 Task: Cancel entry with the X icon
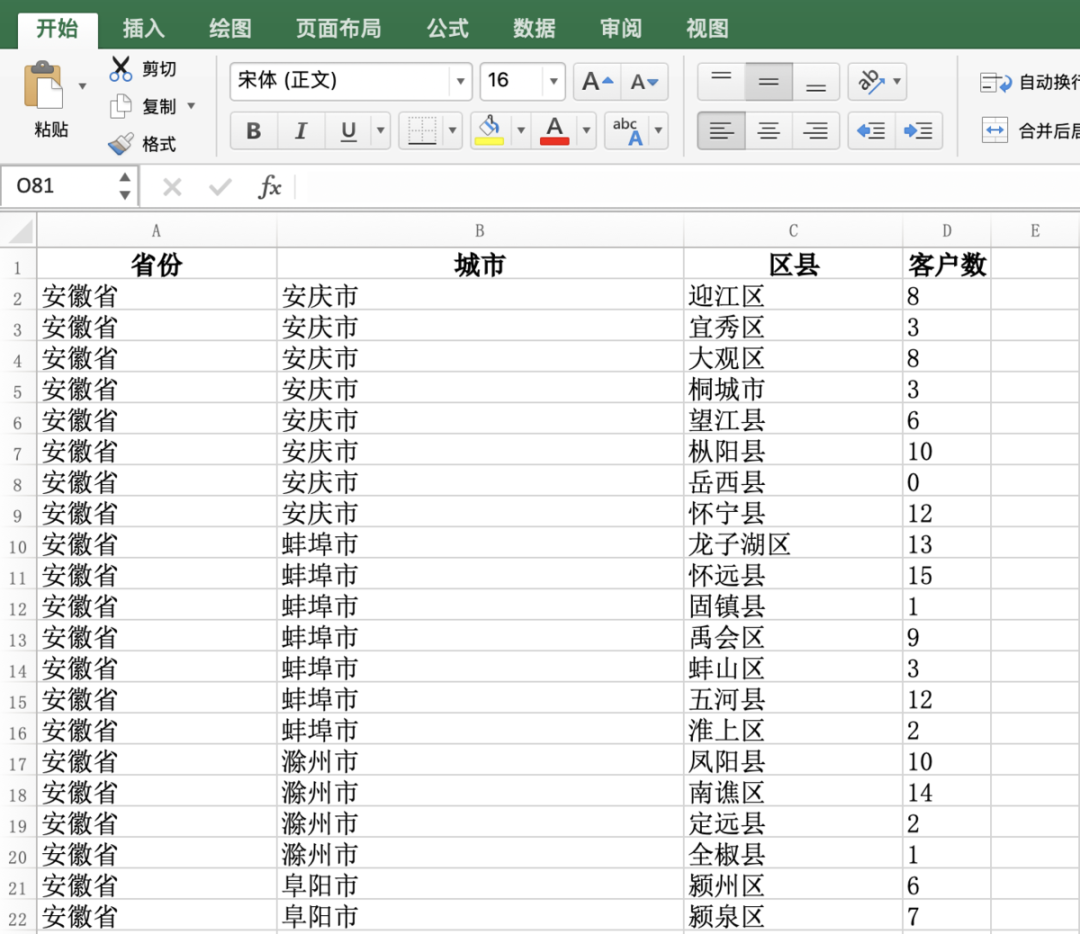172,187
